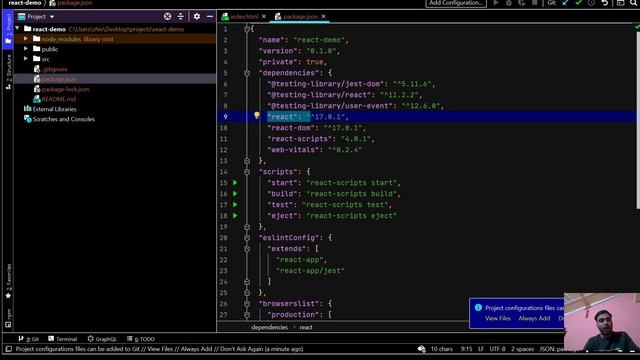
Task: Collapse the react-demo root folder
Action: coord(17,29)
